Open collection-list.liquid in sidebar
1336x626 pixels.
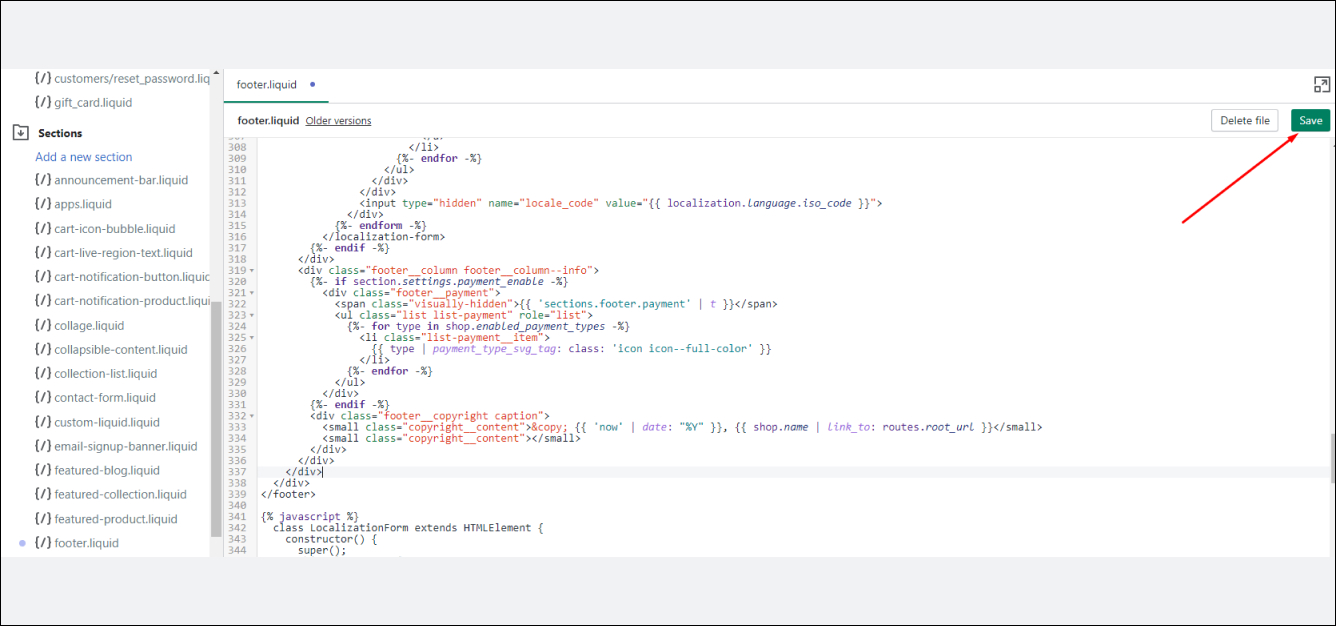[x=106, y=373]
